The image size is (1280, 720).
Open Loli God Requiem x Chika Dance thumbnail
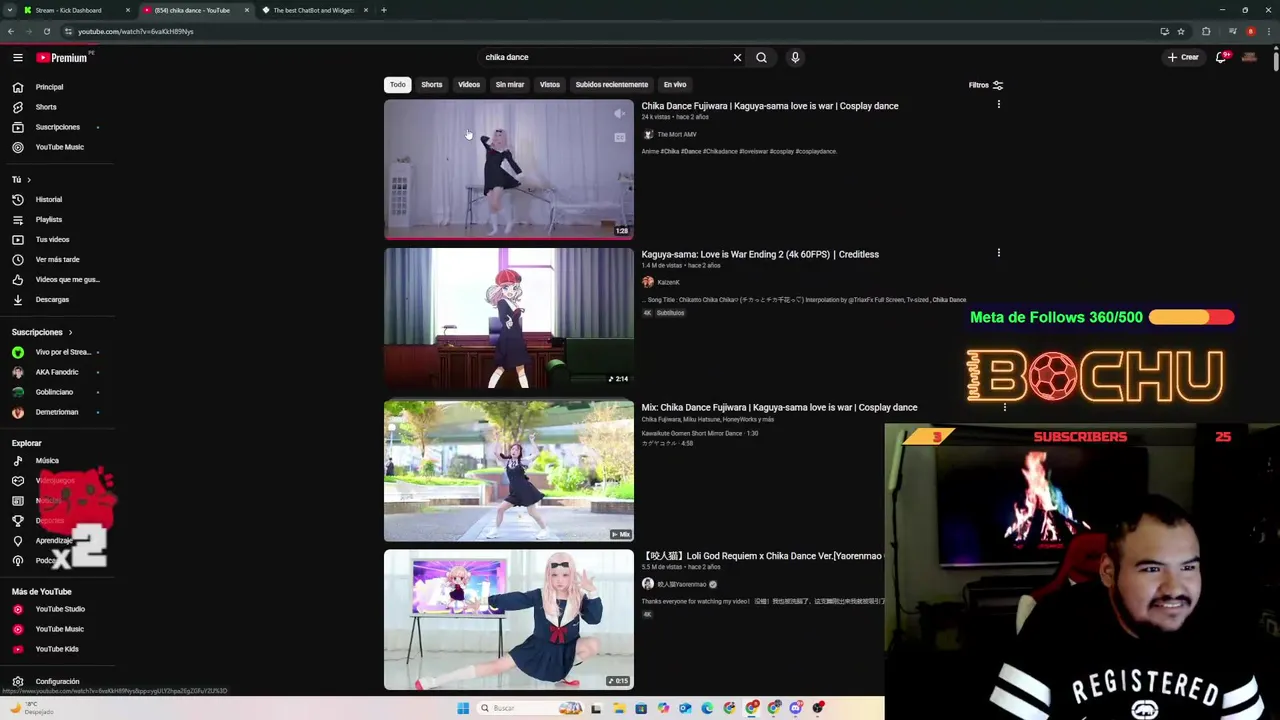coord(509,620)
